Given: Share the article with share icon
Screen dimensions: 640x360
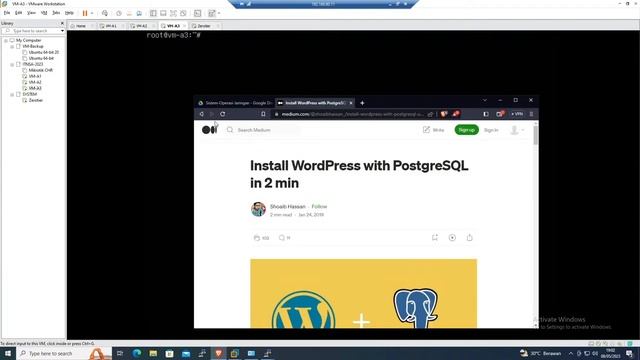Looking at the screenshot, I should 469,238.
